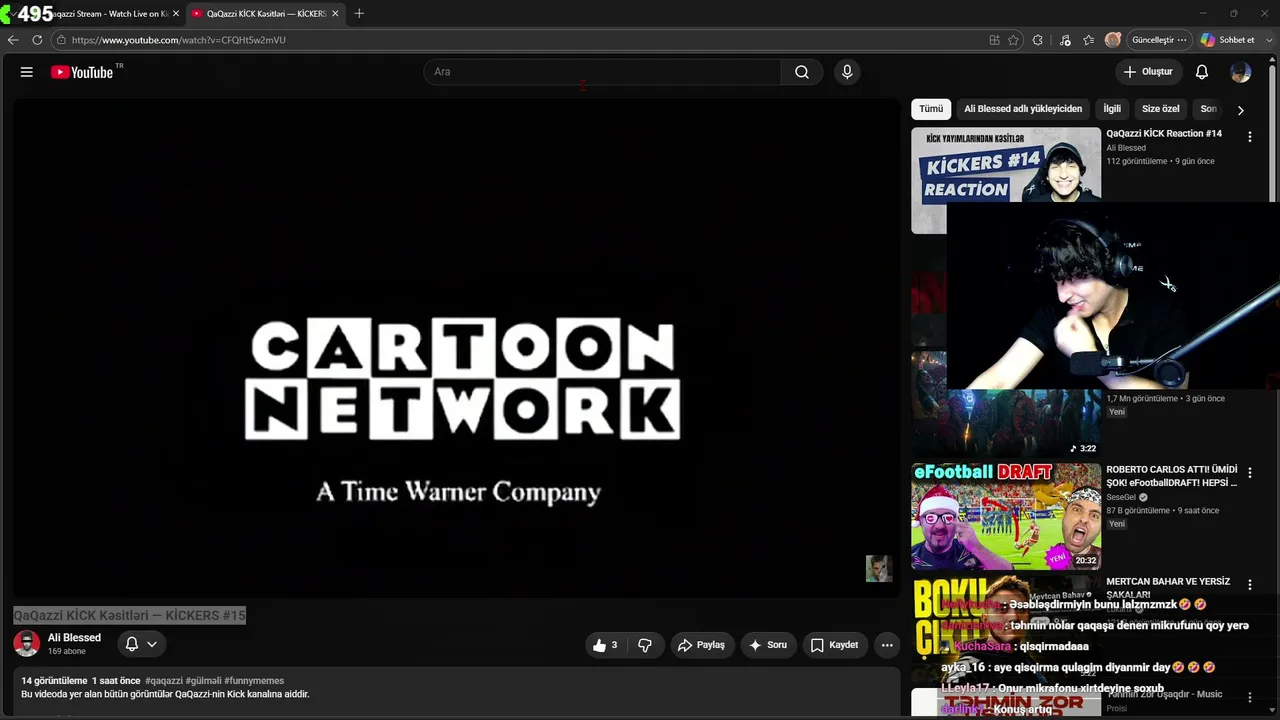
Task: Add this page to favorites star
Action: click(x=1013, y=40)
